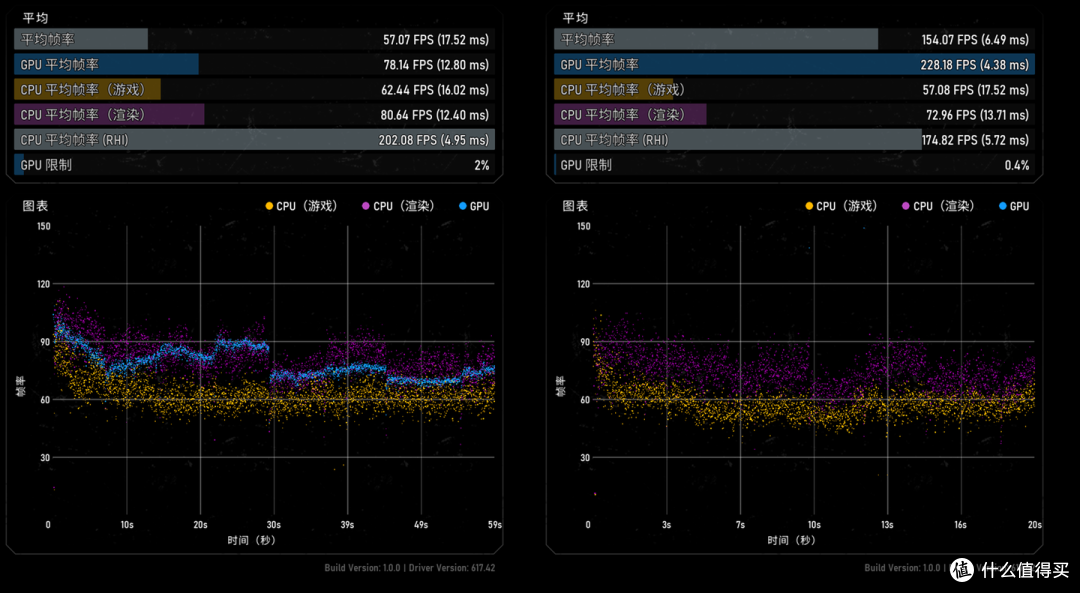Screen dimensions: 1080x593
Task: Click the 图表 heading in right panel
Action: click(x=575, y=206)
